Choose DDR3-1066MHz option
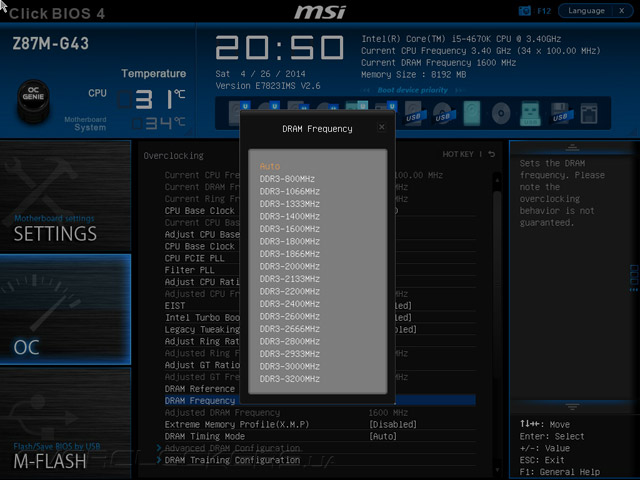The image size is (640, 480). tap(289, 191)
